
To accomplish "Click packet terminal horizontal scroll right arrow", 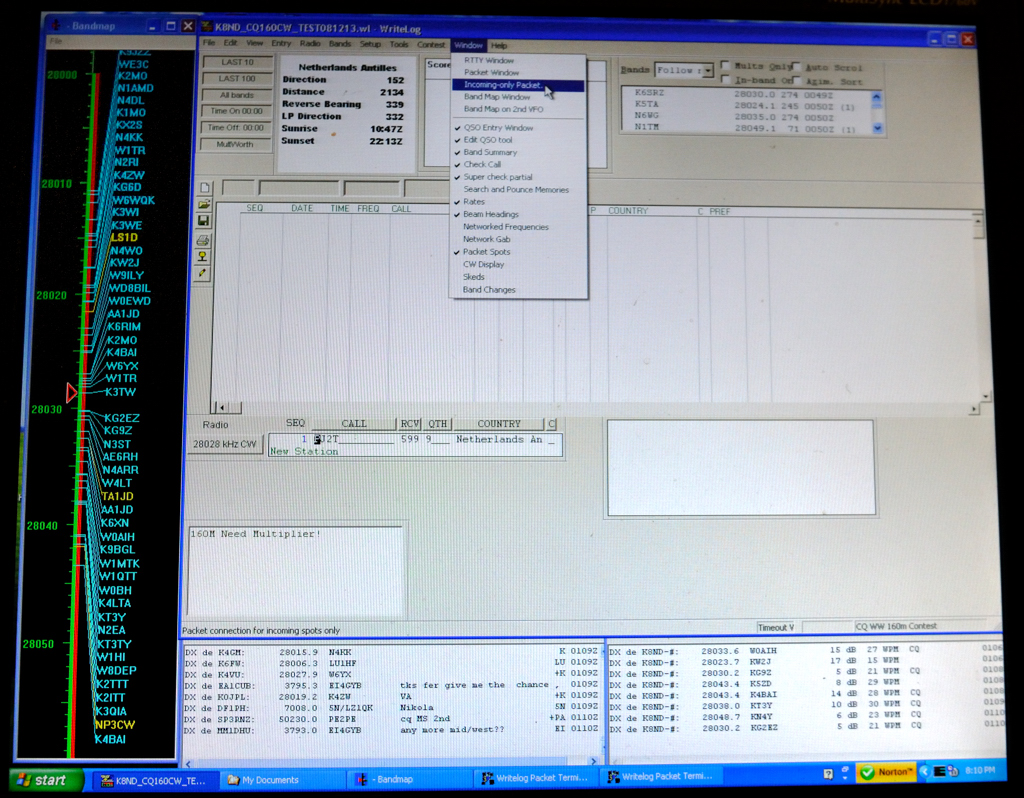I will click(x=593, y=761).
